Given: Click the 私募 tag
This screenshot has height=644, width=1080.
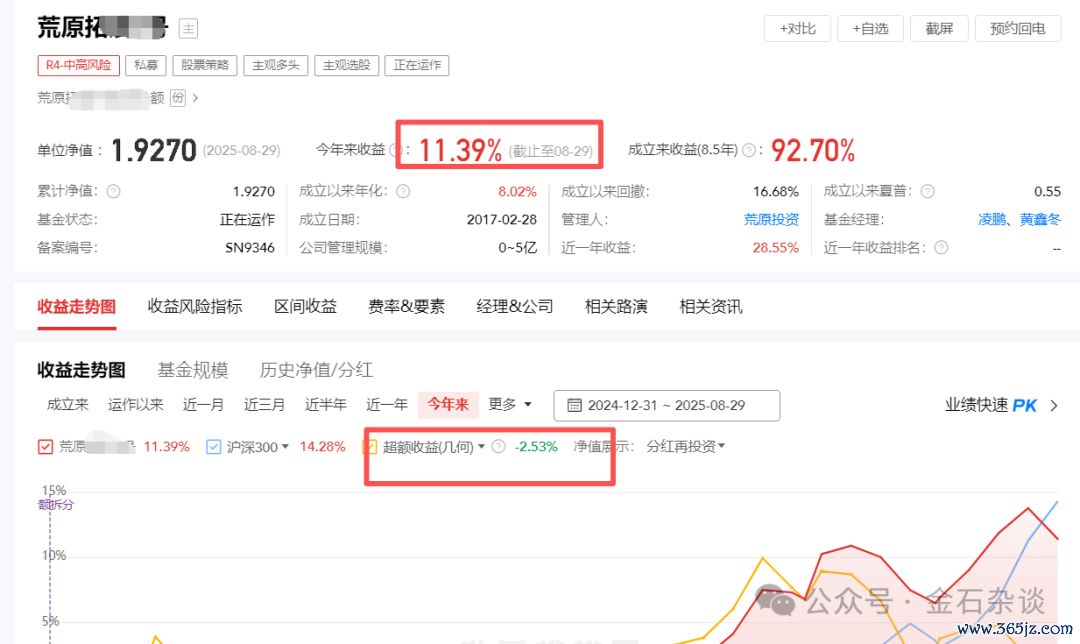Looking at the screenshot, I should (x=146, y=65).
